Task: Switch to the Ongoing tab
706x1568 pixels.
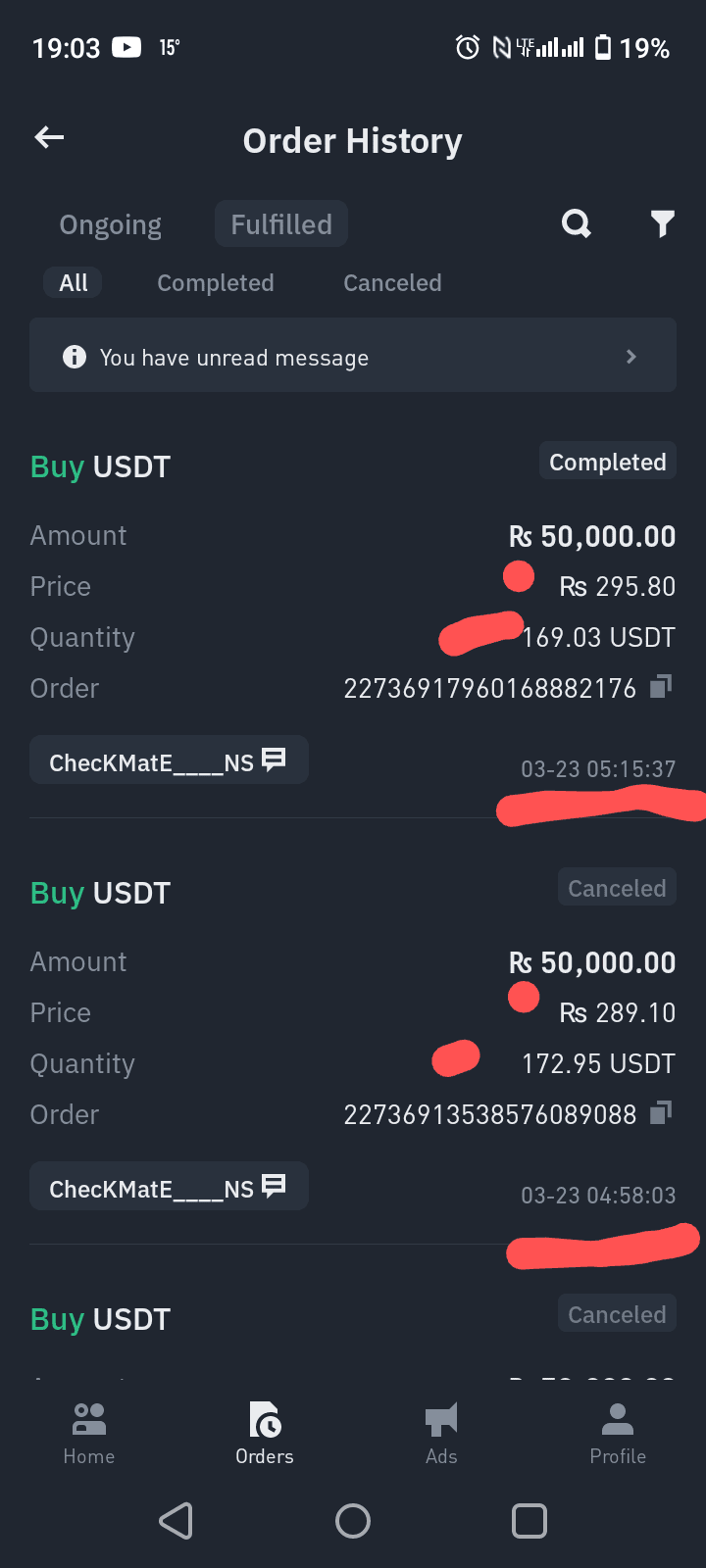Action: click(111, 224)
